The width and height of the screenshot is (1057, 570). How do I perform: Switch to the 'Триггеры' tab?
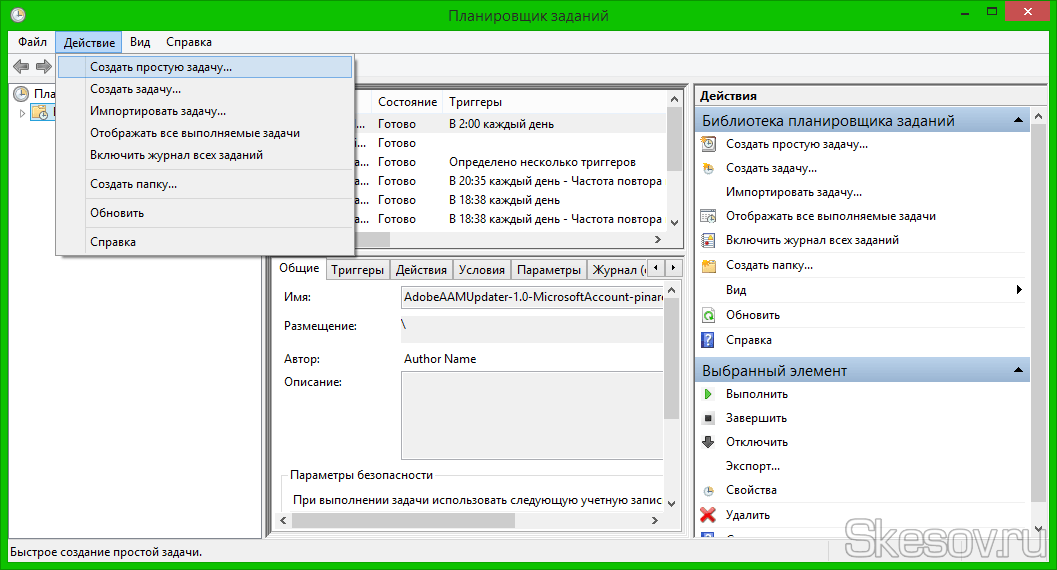point(357,270)
